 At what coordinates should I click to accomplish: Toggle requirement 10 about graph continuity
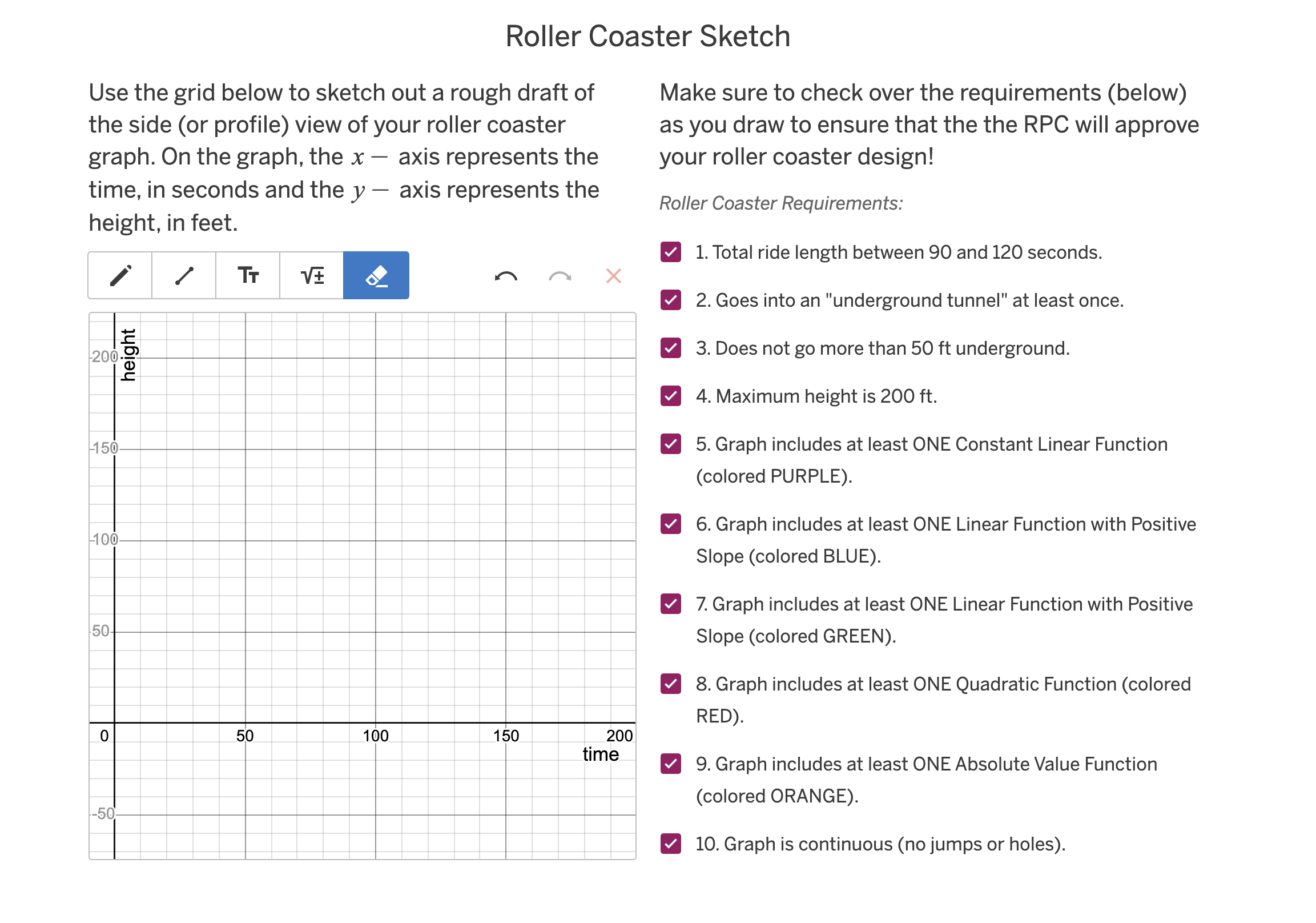(671, 844)
